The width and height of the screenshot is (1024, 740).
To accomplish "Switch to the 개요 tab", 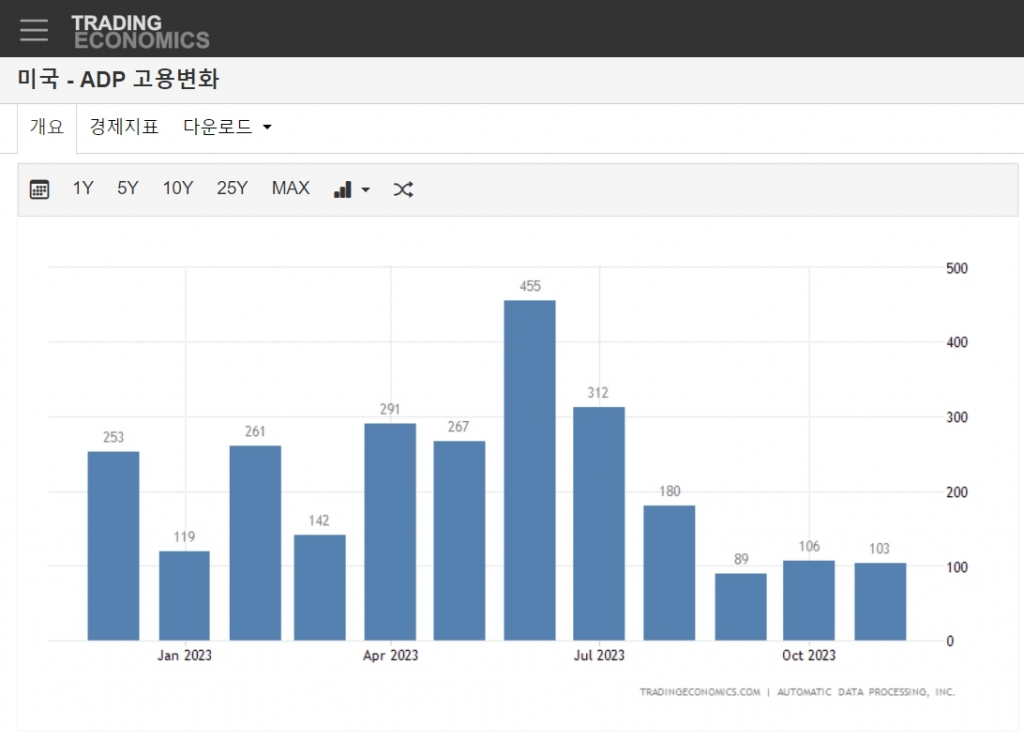I will (47, 127).
